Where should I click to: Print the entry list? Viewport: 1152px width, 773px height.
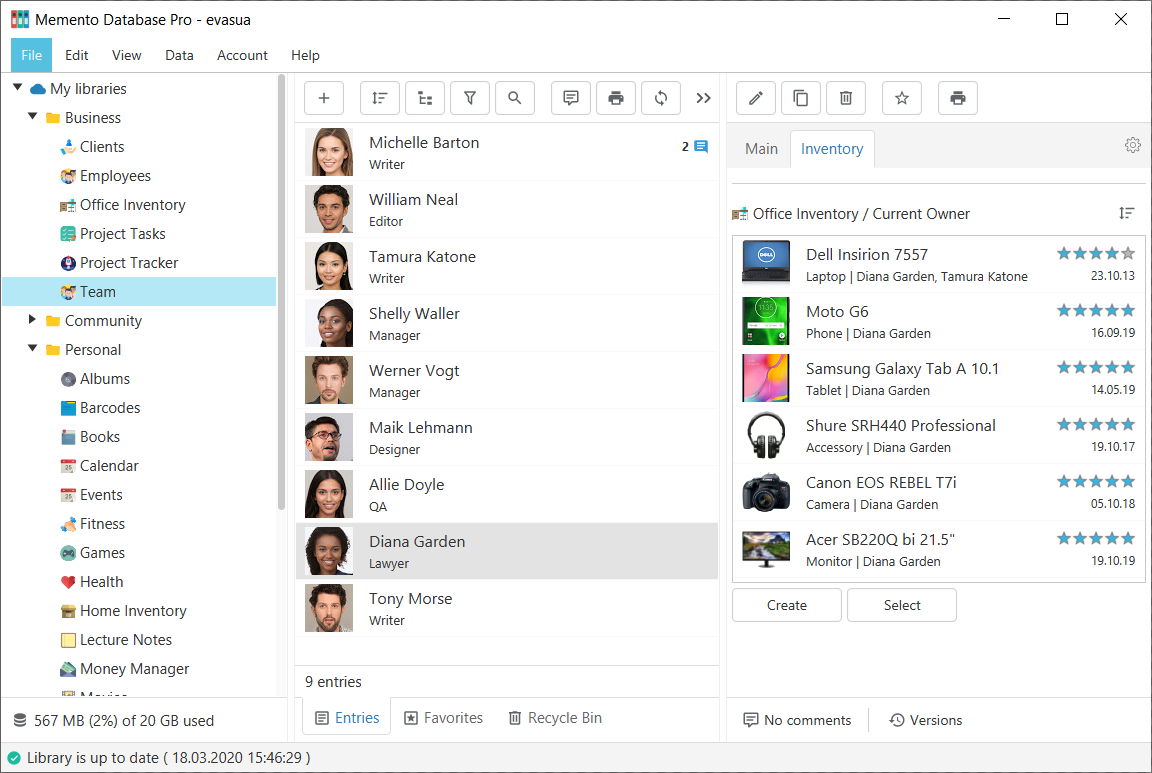point(616,97)
